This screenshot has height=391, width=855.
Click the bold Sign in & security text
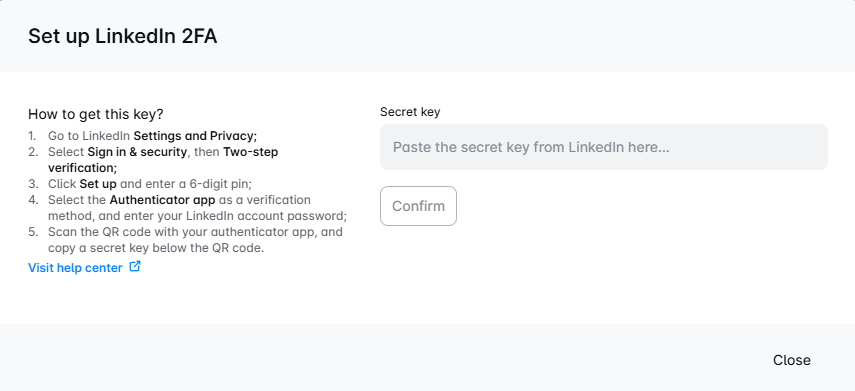pos(137,152)
